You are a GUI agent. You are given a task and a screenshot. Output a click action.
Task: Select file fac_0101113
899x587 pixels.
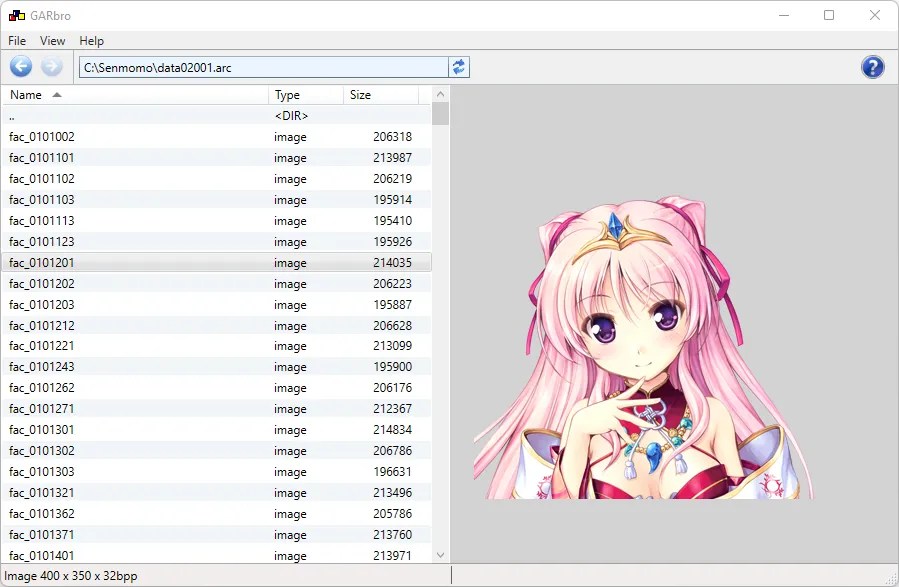tap(217, 221)
